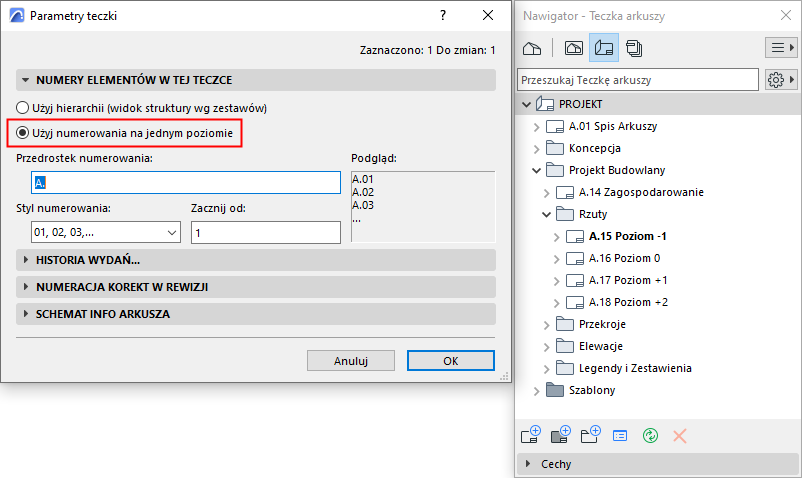Expand A.01 Spis Arkuszy chevron
The image size is (802, 478).
(536, 127)
